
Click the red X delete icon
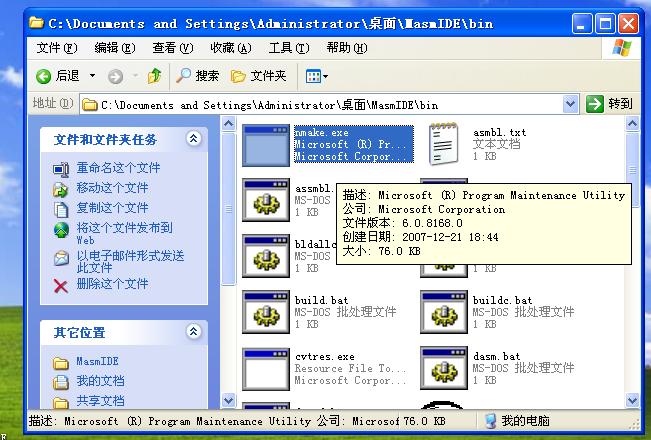61,286
